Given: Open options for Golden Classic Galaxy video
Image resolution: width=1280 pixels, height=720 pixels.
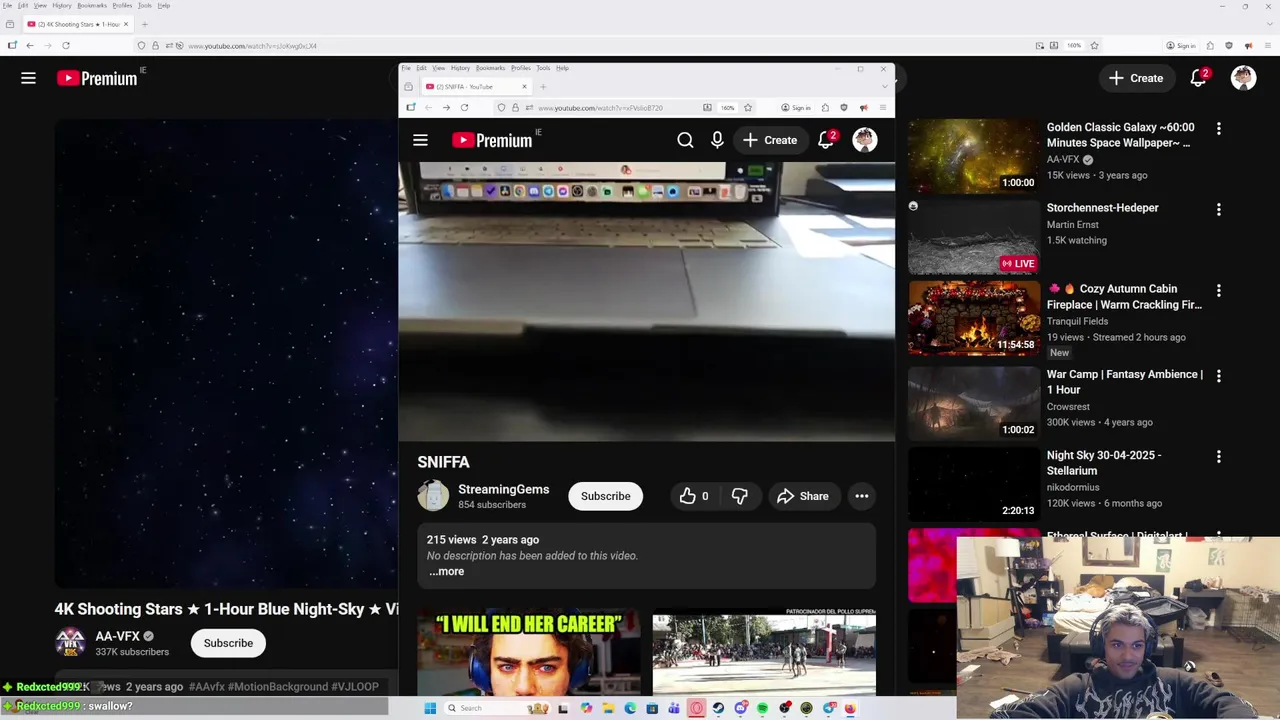Looking at the screenshot, I should tap(1218, 128).
